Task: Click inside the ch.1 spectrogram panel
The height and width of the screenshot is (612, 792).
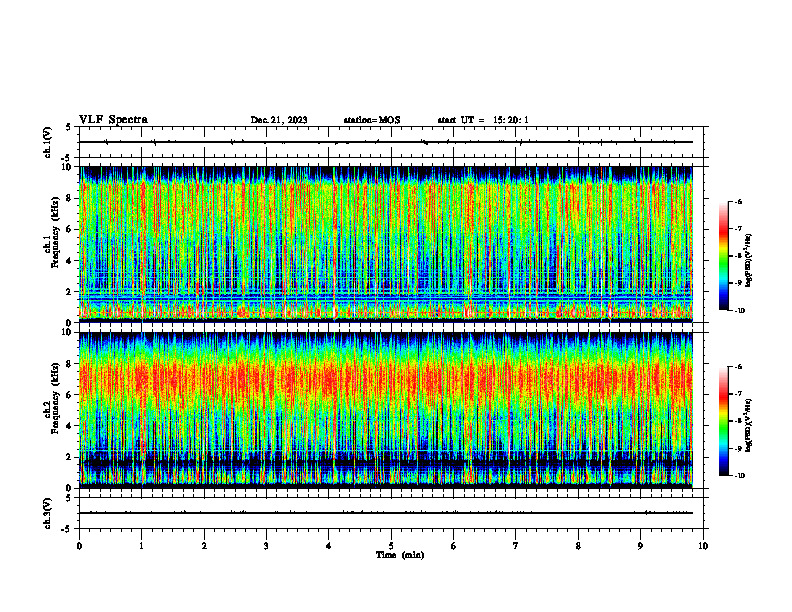Action: point(386,244)
